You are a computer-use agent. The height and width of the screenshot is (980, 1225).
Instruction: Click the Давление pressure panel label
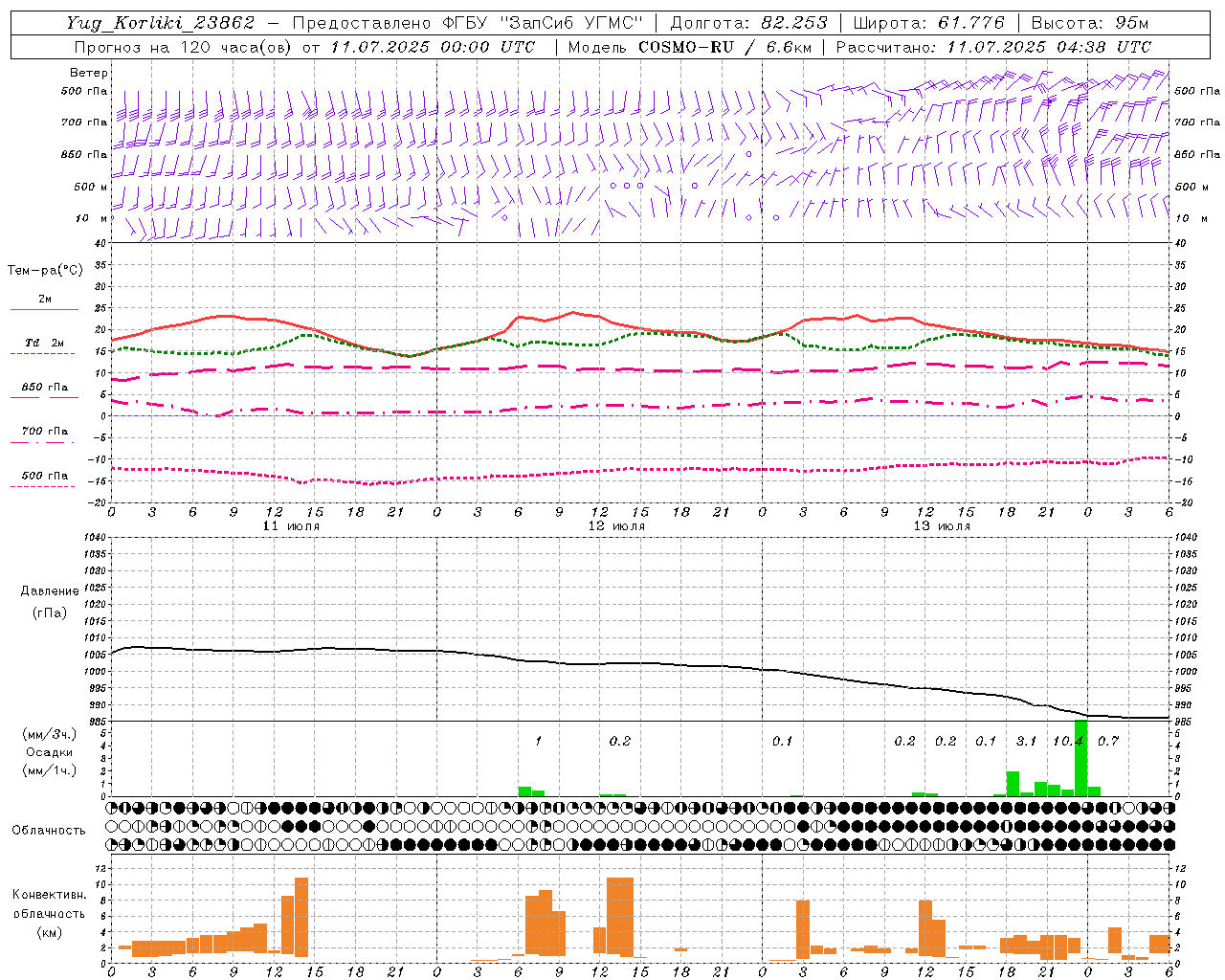pos(50,591)
